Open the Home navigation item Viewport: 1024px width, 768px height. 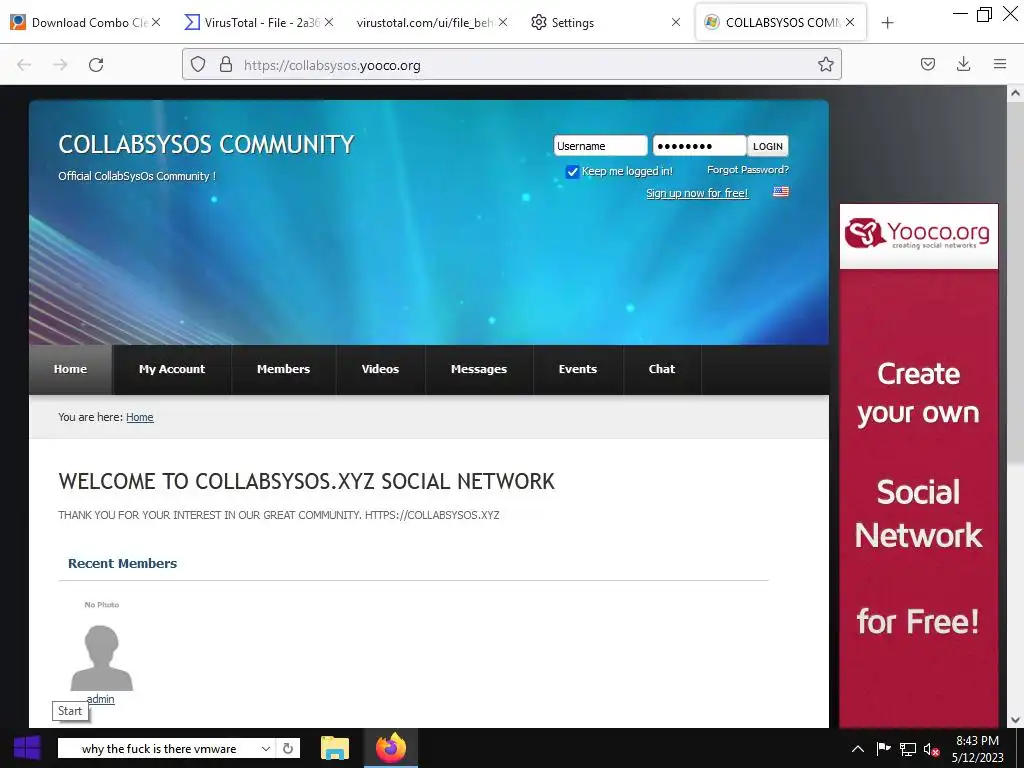tap(71, 369)
